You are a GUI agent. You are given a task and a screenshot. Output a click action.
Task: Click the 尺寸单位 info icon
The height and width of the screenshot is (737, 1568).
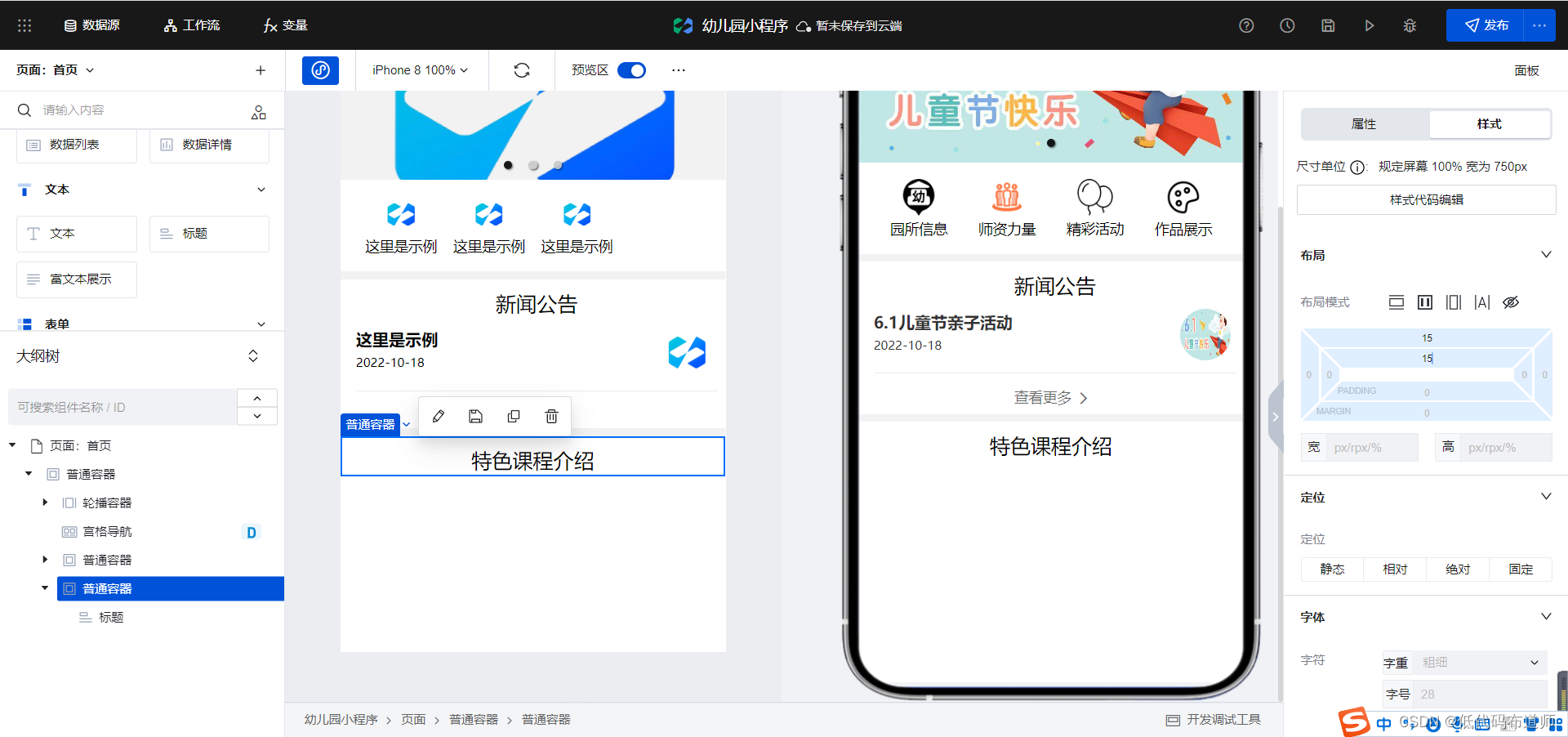1357,167
